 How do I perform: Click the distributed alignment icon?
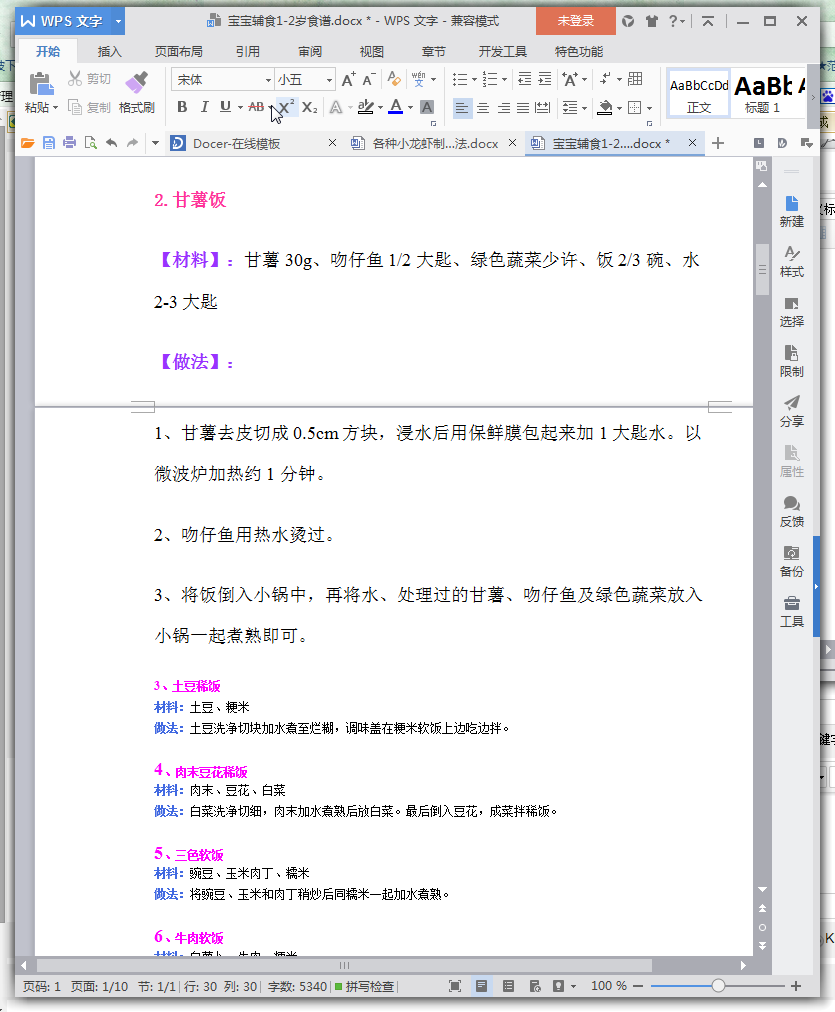pos(543,107)
